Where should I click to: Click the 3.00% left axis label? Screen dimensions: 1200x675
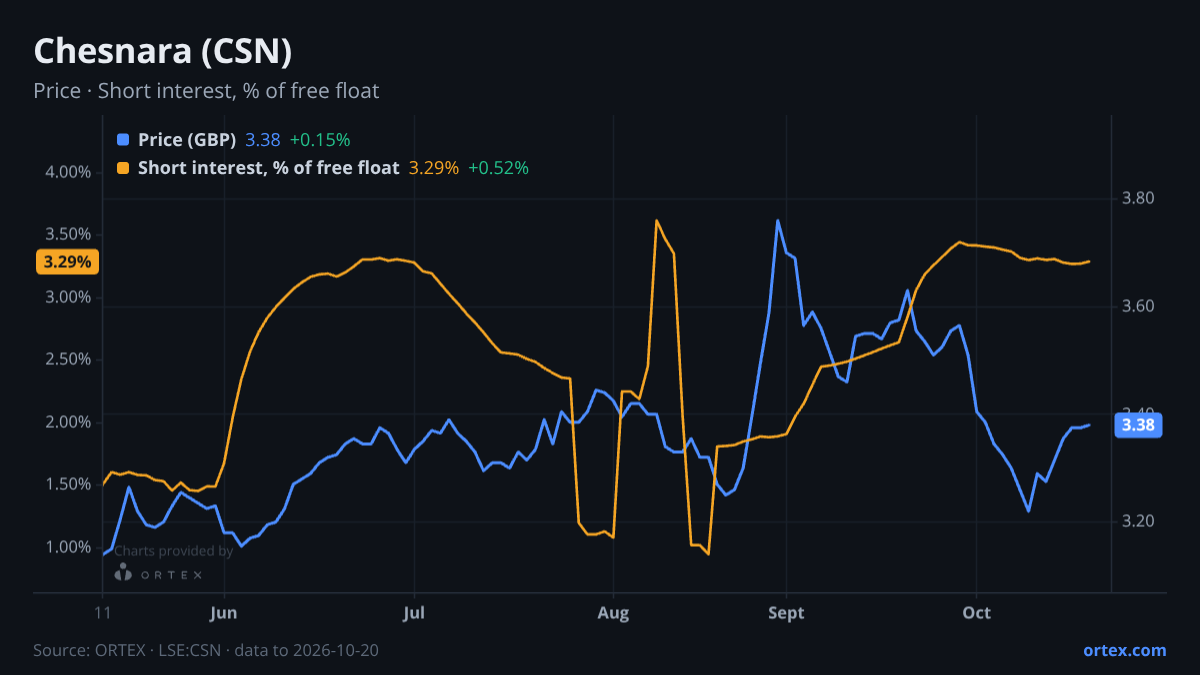(x=68, y=297)
